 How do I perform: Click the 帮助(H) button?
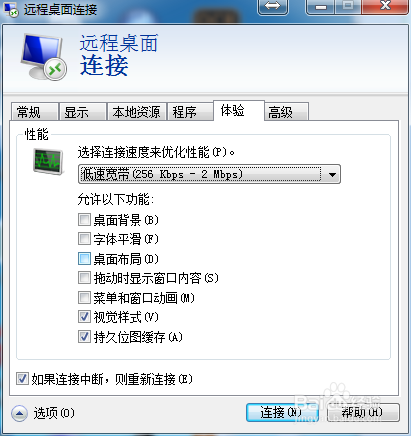click(x=363, y=413)
